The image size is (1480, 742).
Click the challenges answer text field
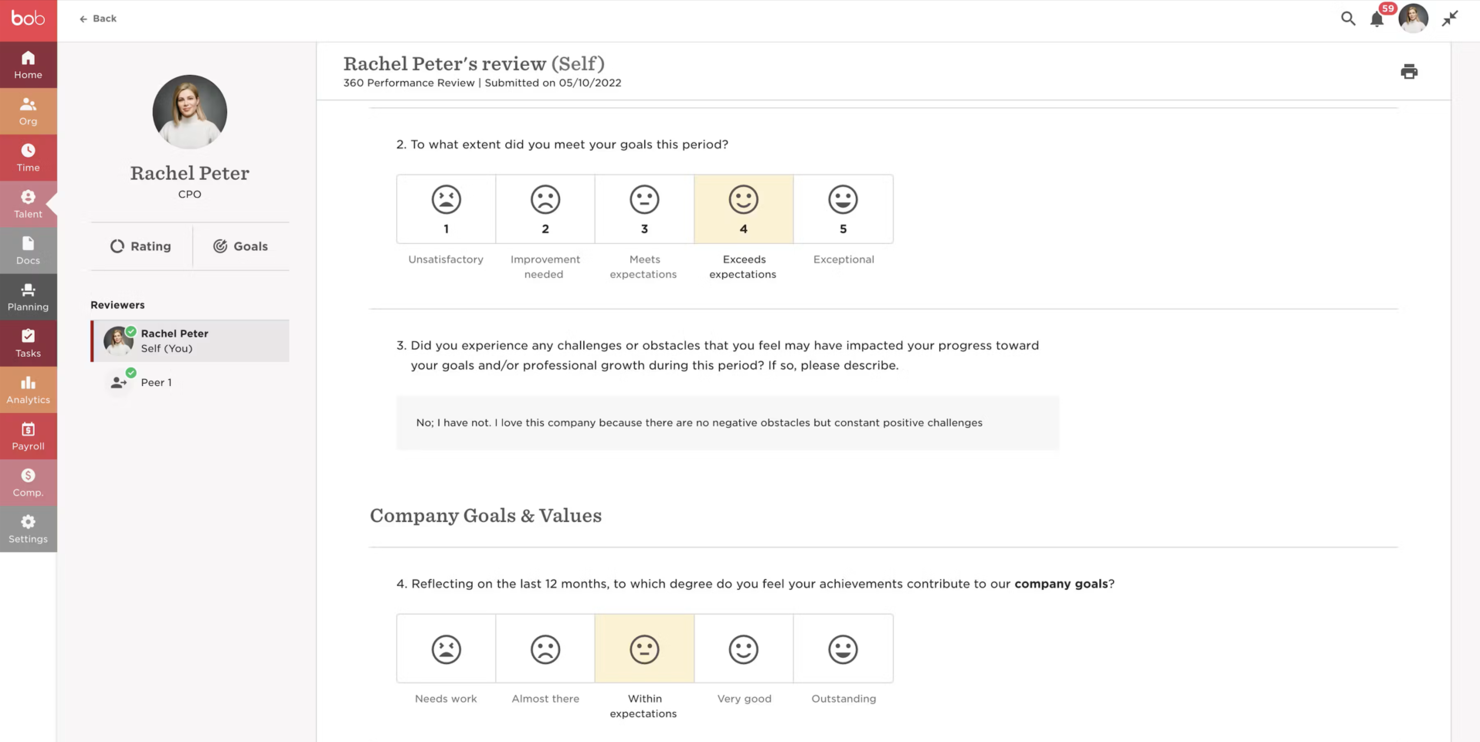pyautogui.click(x=727, y=423)
